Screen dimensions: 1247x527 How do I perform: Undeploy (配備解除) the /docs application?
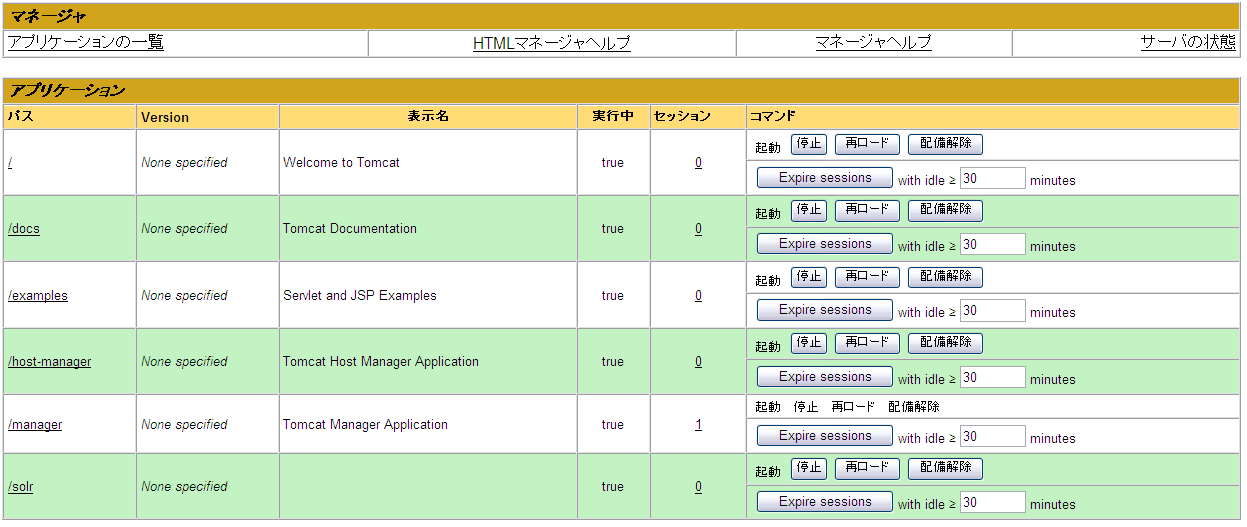click(946, 210)
